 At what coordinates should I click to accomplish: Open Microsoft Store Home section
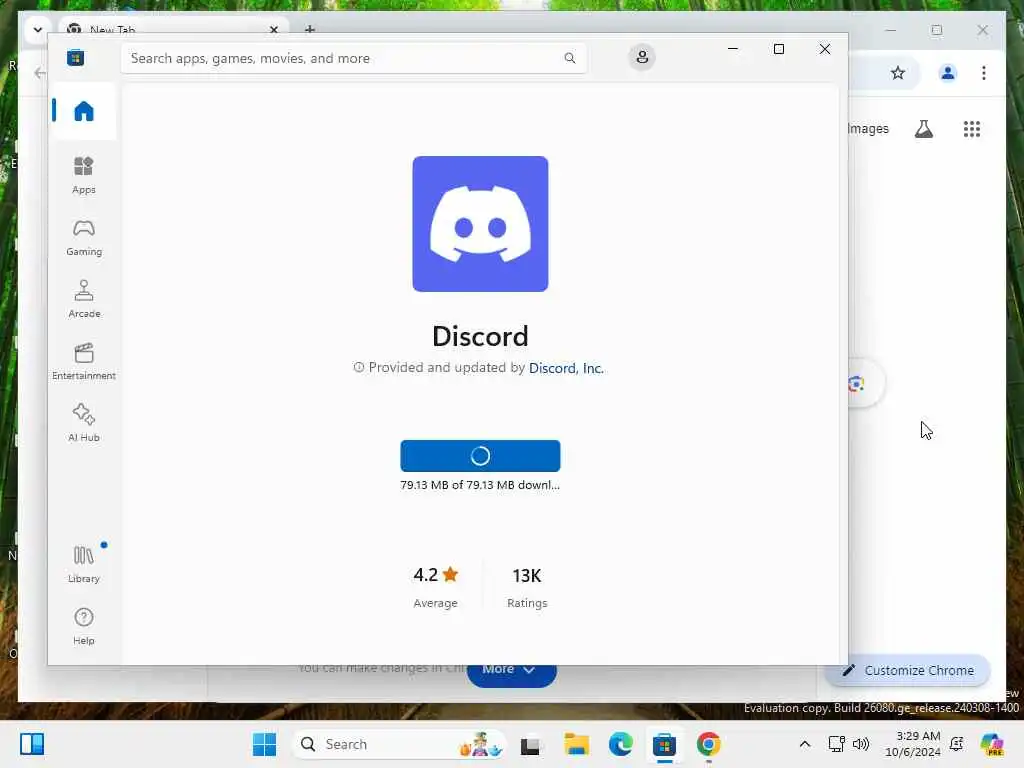[x=84, y=111]
